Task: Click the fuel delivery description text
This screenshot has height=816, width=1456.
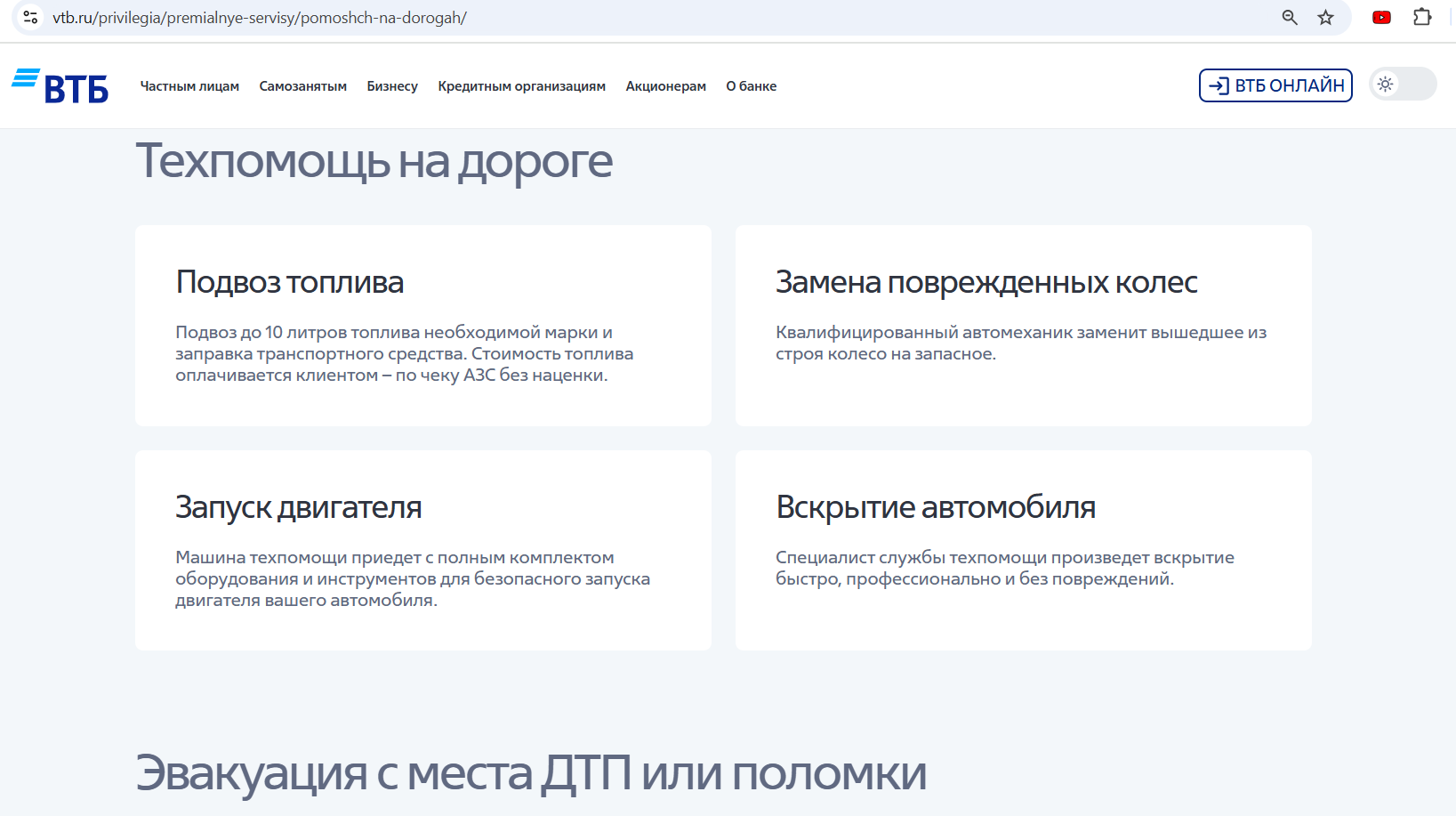Action: tap(405, 353)
